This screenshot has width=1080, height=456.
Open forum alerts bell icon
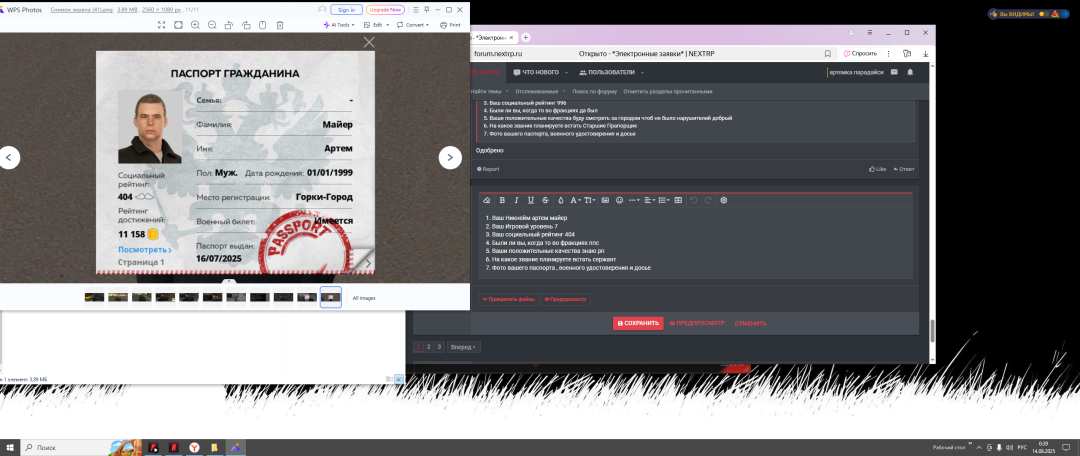(x=910, y=72)
